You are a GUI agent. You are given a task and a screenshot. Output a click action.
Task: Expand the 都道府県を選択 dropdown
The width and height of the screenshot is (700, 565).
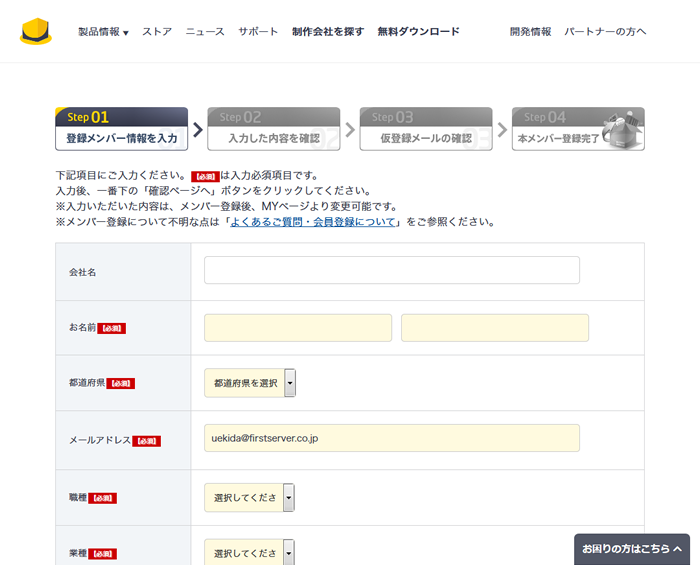250,383
